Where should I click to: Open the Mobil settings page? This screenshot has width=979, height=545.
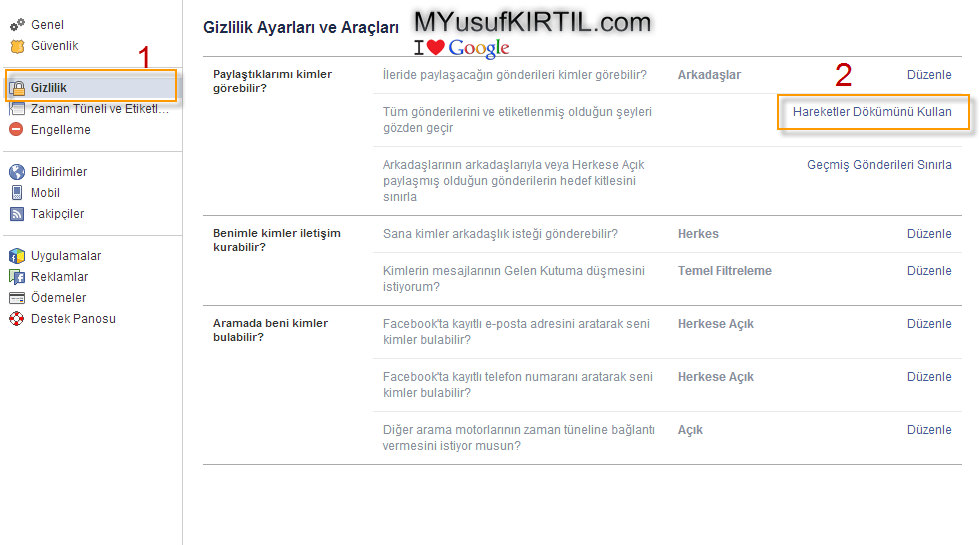pos(46,193)
